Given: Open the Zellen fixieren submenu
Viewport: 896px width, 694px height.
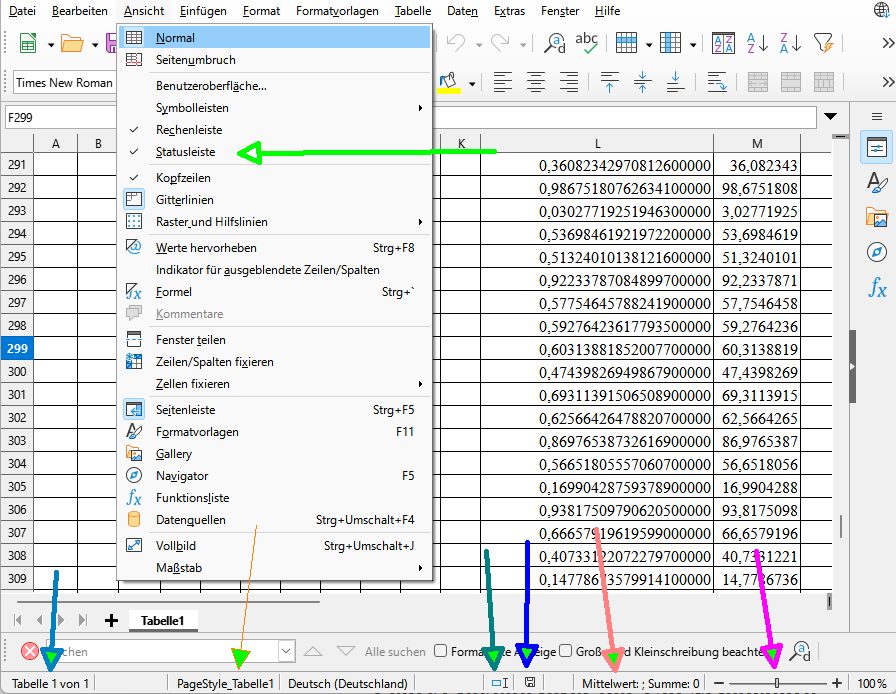Looking at the screenshot, I should click(x=274, y=384).
